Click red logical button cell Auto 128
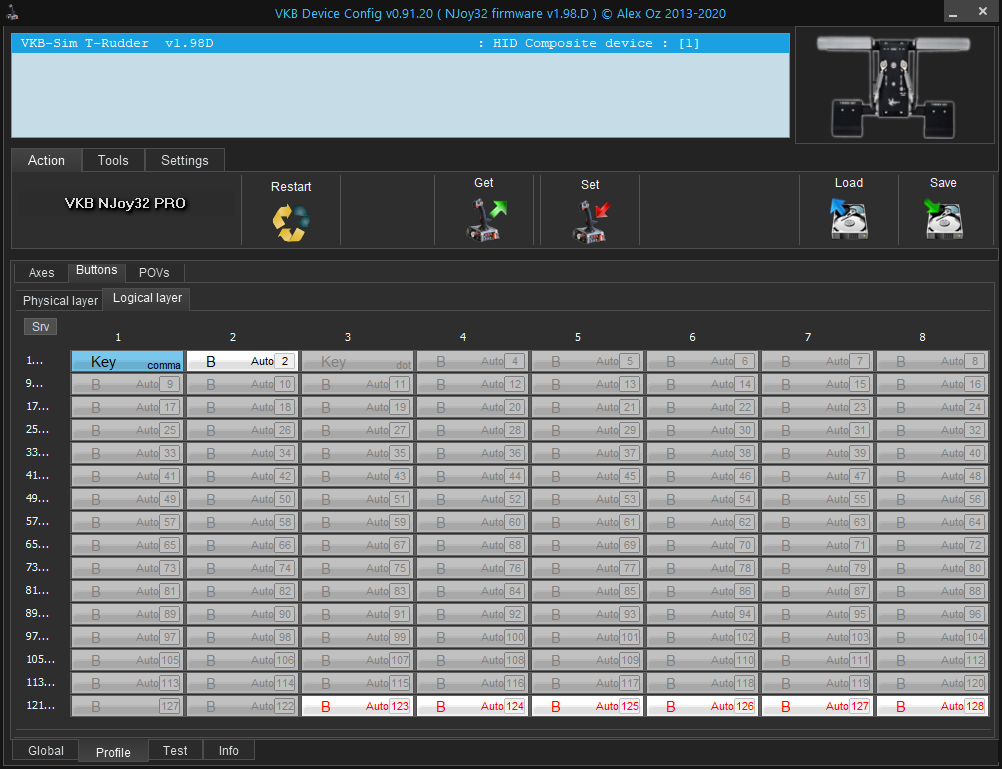This screenshot has width=1002, height=769. [x=932, y=706]
